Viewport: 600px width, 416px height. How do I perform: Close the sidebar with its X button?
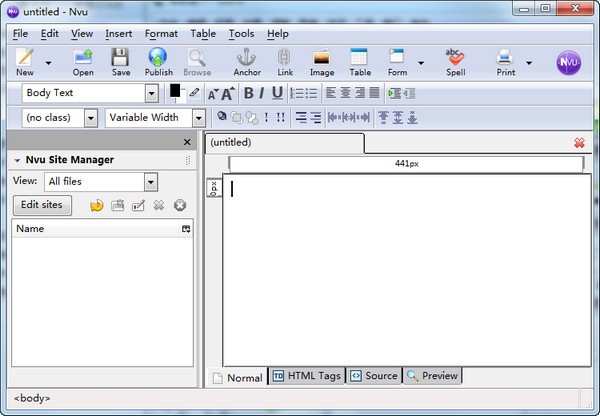[x=187, y=142]
